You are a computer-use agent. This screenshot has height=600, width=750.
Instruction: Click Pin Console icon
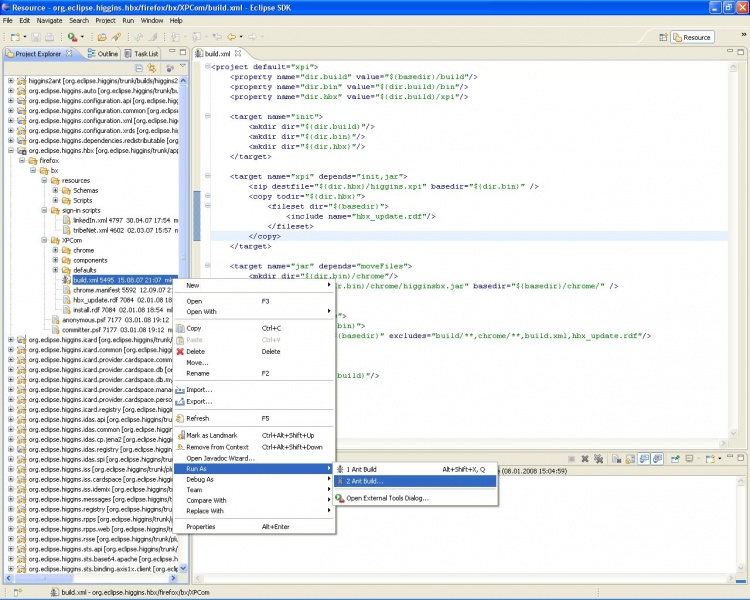click(675, 459)
